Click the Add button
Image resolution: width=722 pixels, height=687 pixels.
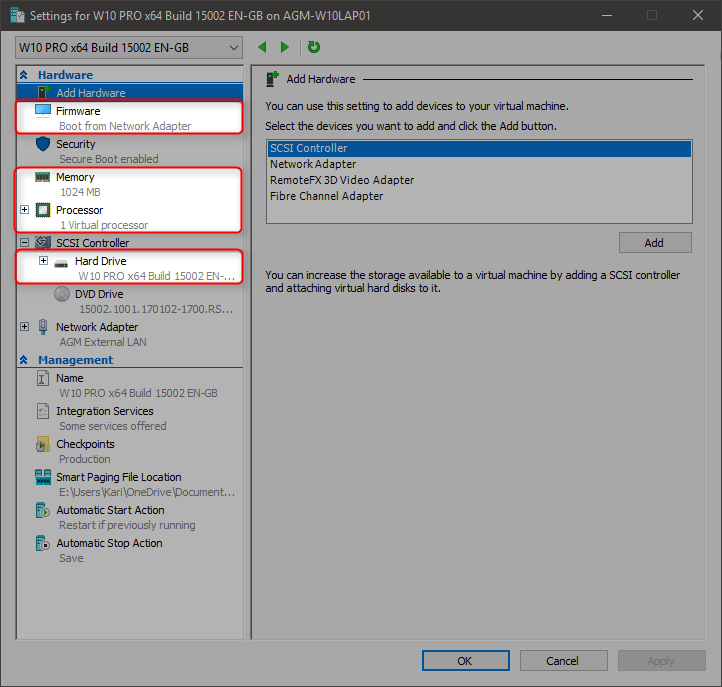point(655,243)
